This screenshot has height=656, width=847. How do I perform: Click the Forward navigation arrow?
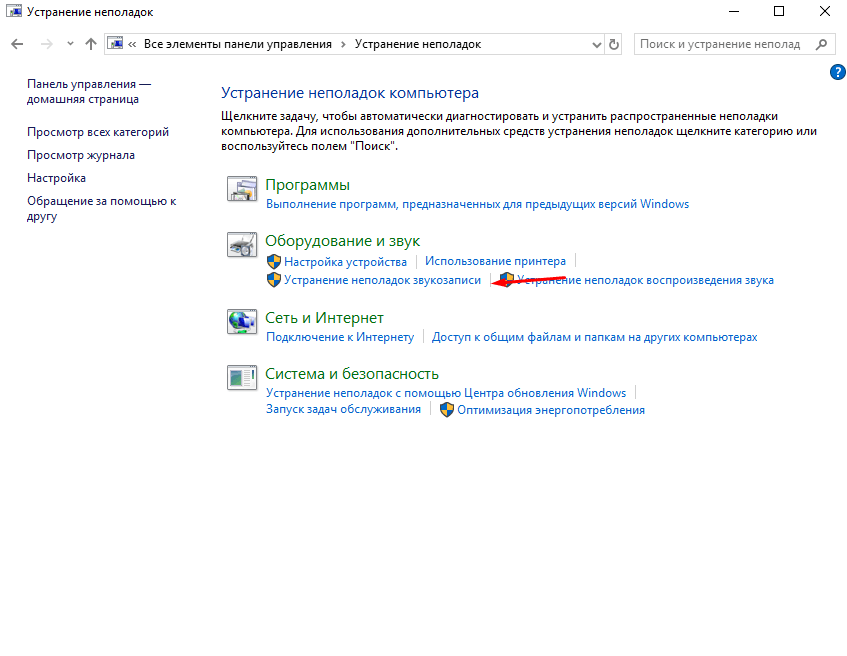pyautogui.click(x=47, y=44)
